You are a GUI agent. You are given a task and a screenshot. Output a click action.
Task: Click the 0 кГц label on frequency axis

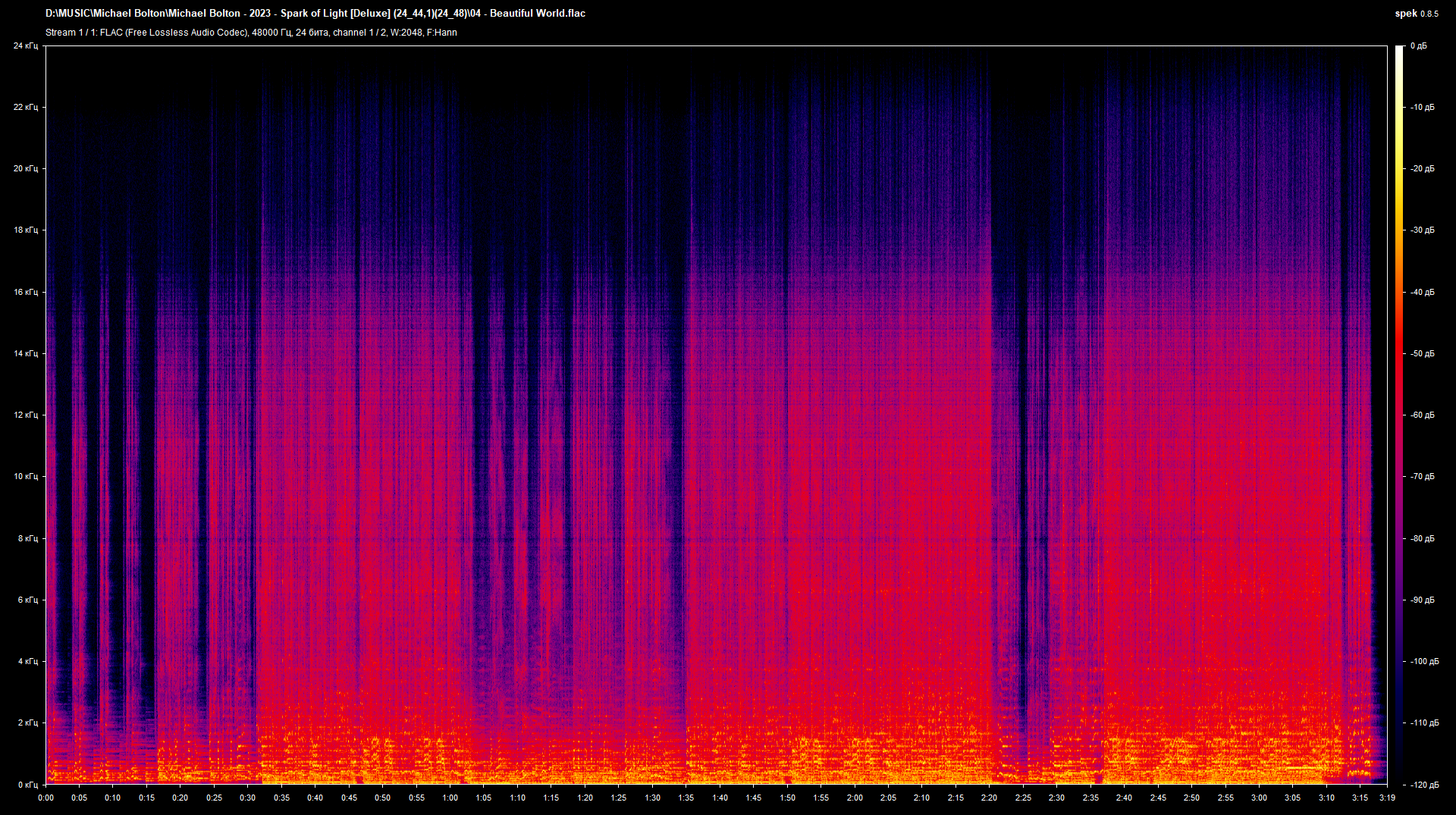tap(27, 785)
